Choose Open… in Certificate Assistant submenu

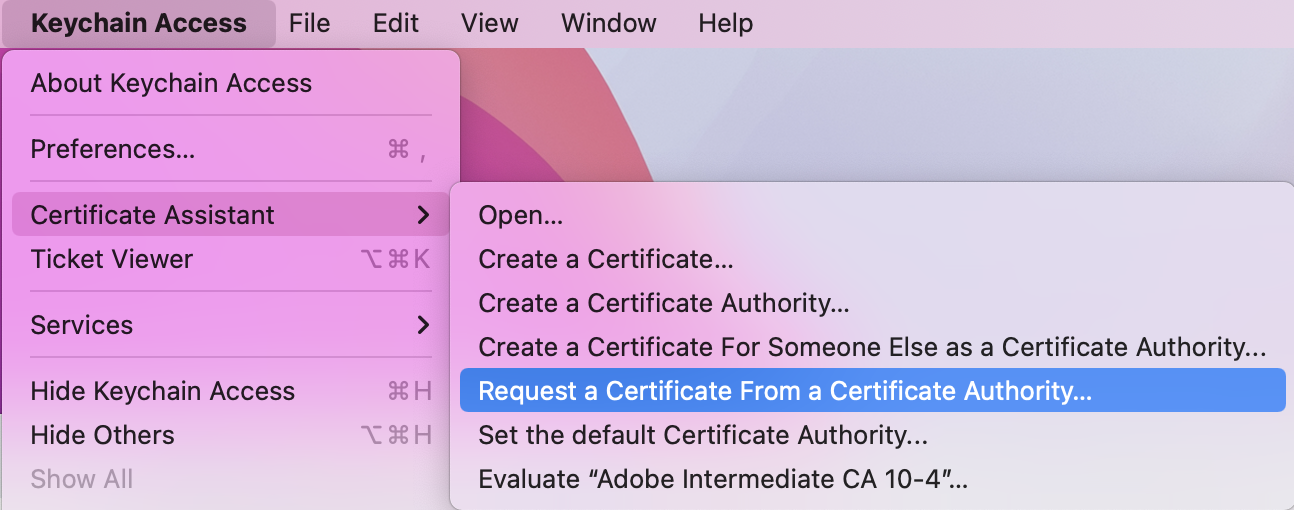[x=872, y=215]
